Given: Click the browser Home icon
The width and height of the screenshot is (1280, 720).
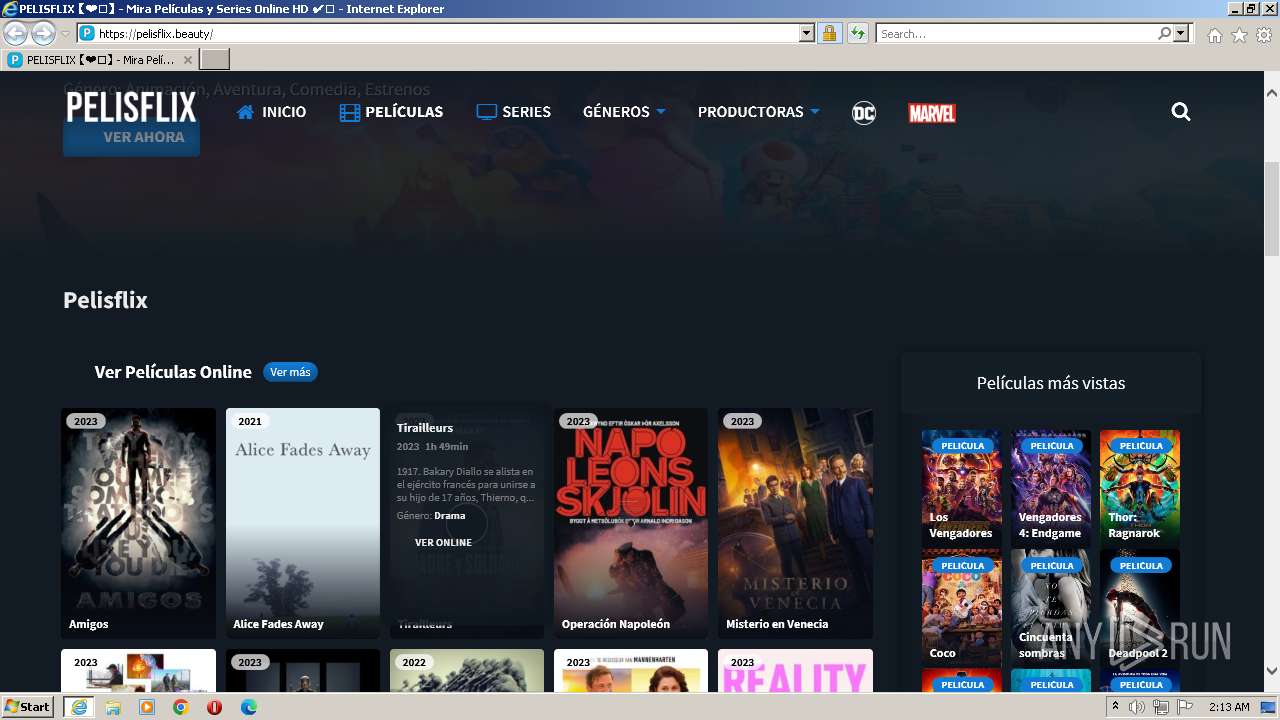Looking at the screenshot, I should [x=1214, y=35].
